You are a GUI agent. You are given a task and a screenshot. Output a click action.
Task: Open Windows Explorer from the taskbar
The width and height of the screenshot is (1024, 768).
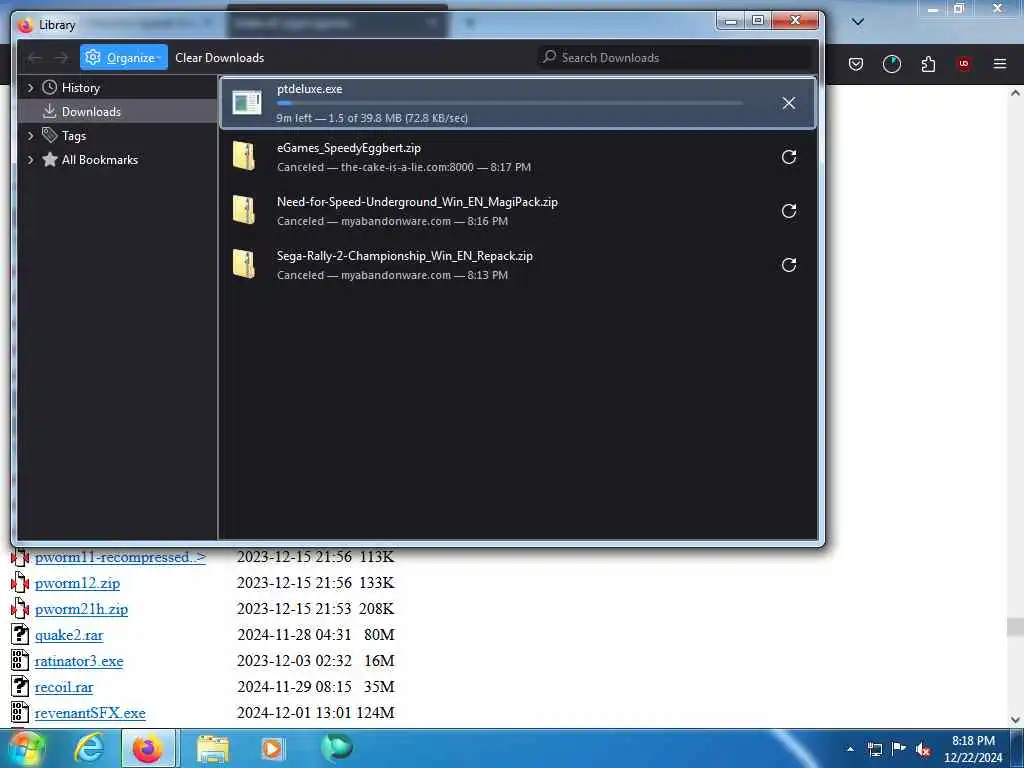(213, 748)
